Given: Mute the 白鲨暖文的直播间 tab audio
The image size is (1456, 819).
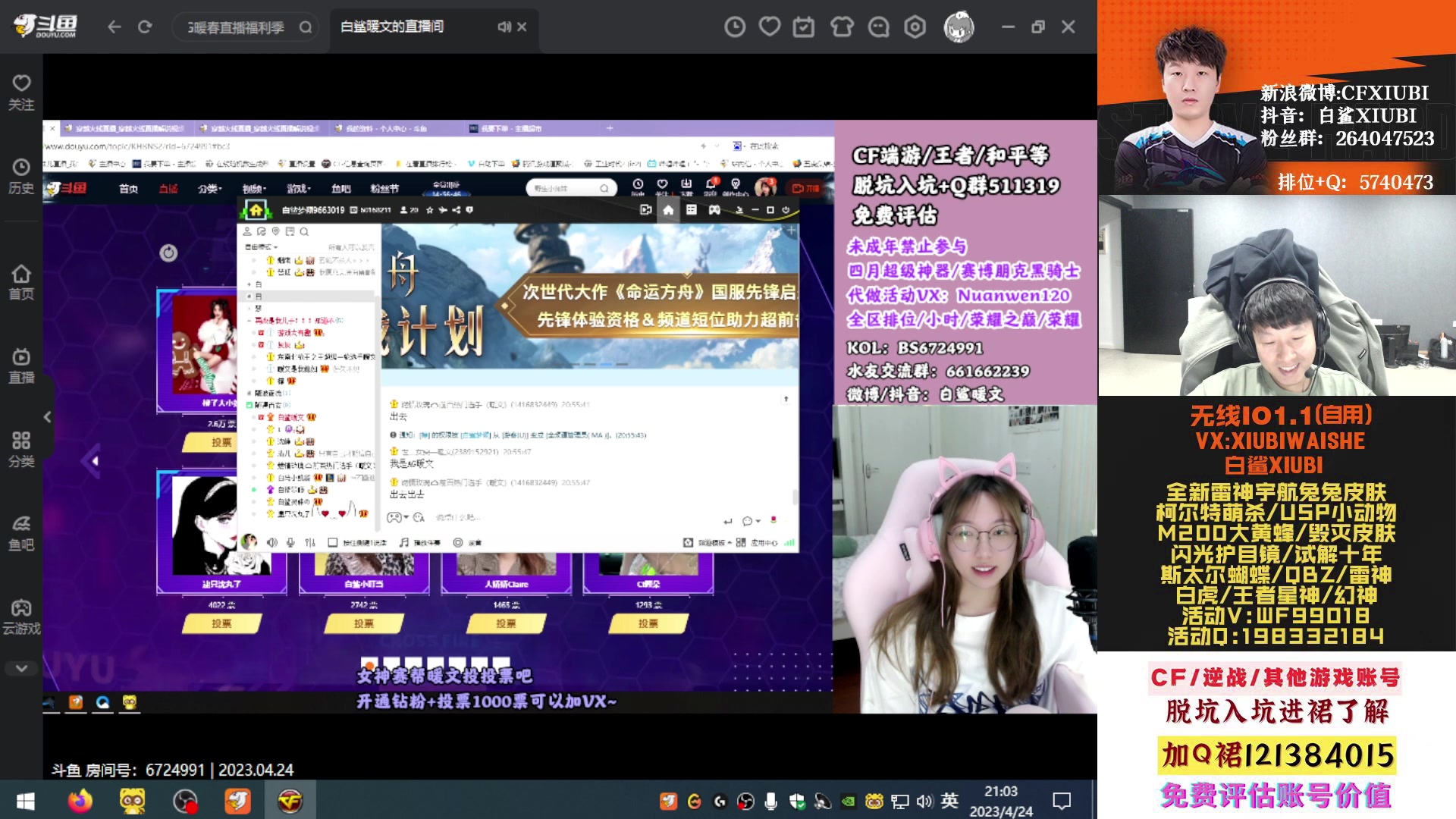Looking at the screenshot, I should point(504,27).
